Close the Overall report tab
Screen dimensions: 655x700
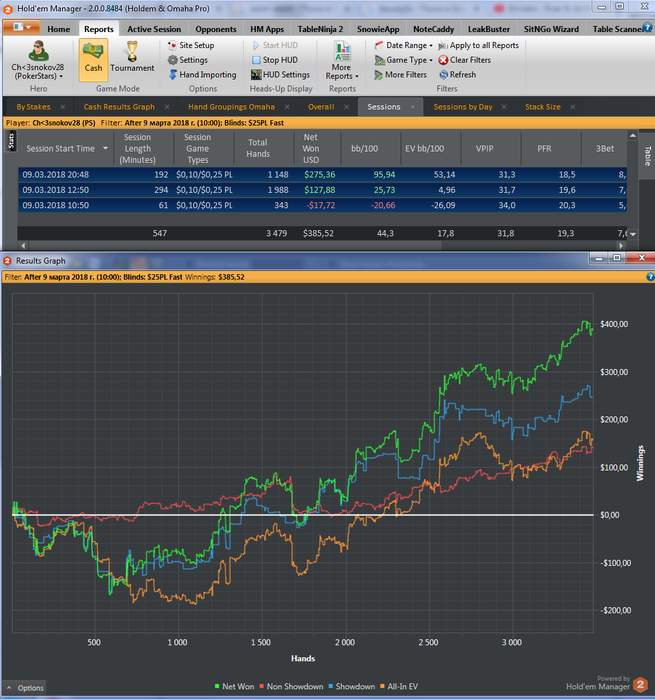(x=346, y=107)
